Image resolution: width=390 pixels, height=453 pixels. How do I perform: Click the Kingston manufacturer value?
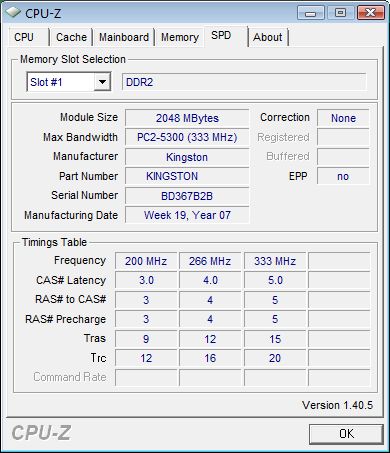pos(187,157)
